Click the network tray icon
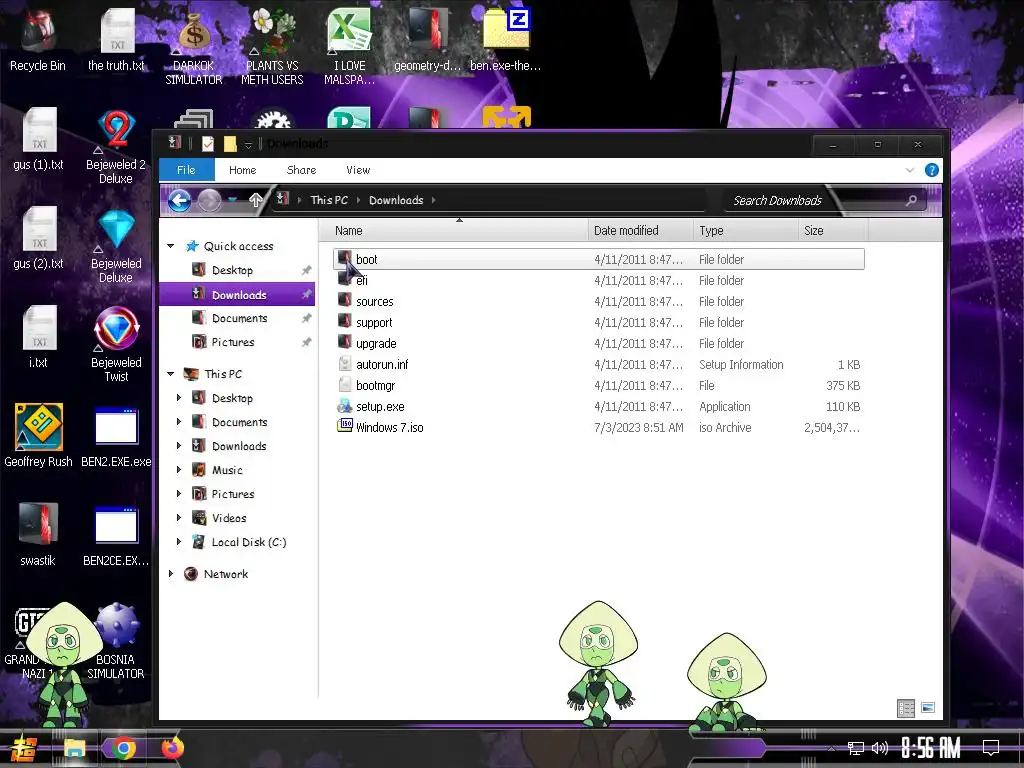The width and height of the screenshot is (1024, 768). point(856,748)
